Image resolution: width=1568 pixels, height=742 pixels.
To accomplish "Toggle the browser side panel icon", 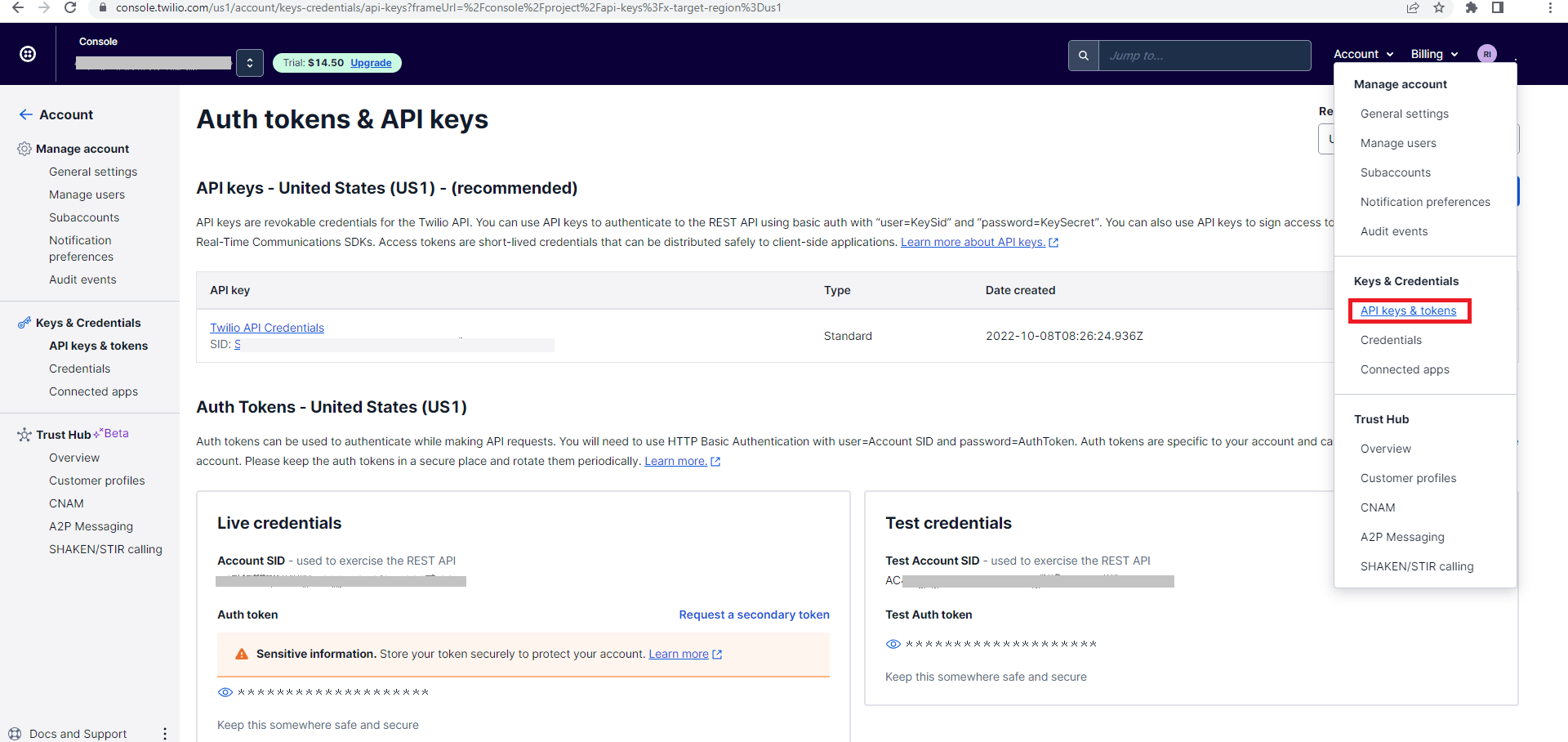I will click(1498, 7).
